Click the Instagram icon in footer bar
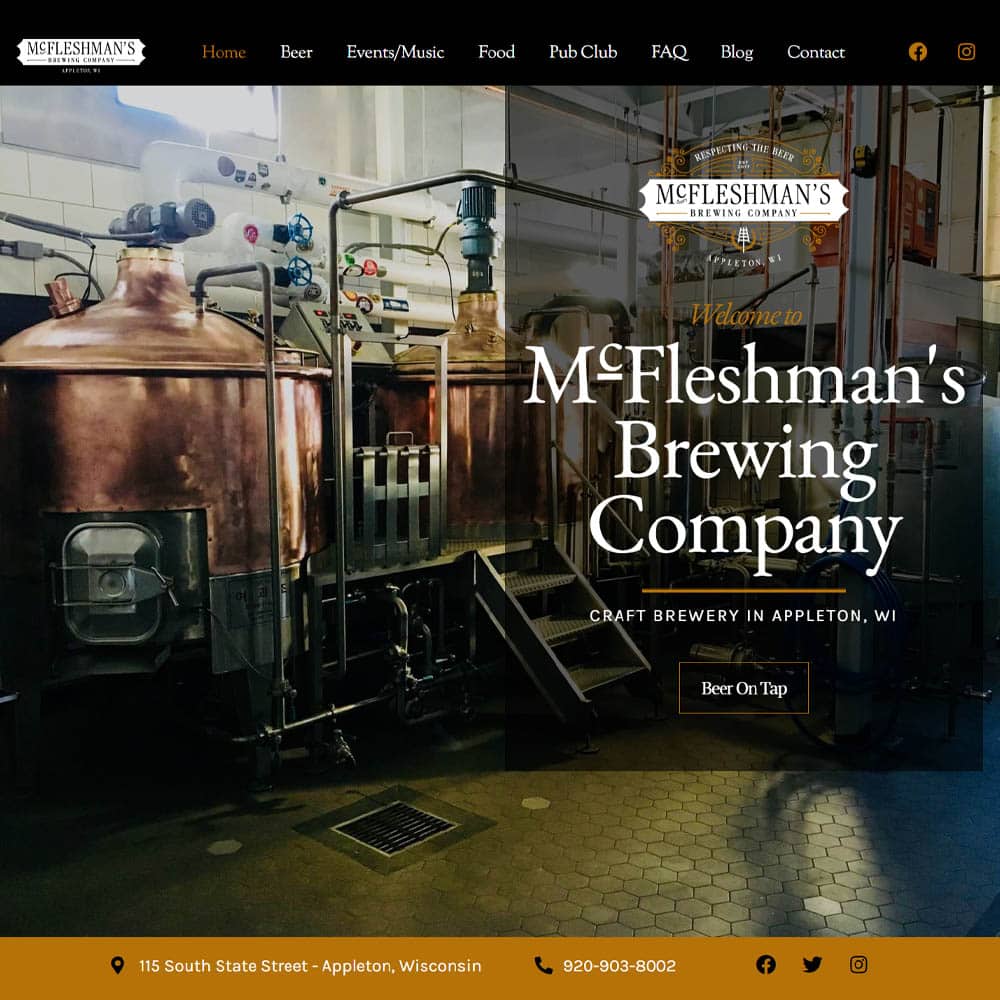1000x1000 pixels. pos(858,964)
